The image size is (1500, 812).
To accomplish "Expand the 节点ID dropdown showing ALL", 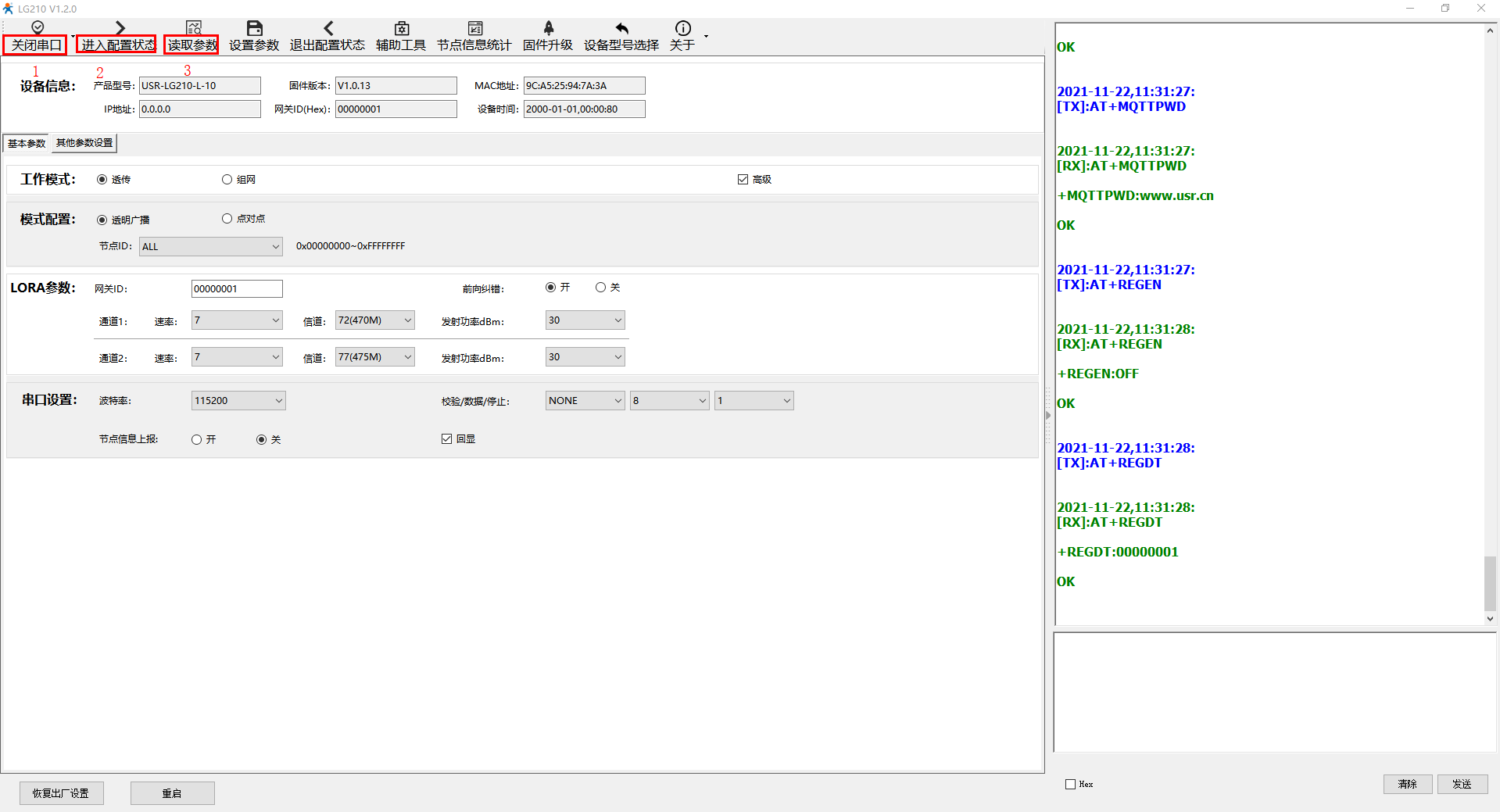I will [211, 247].
